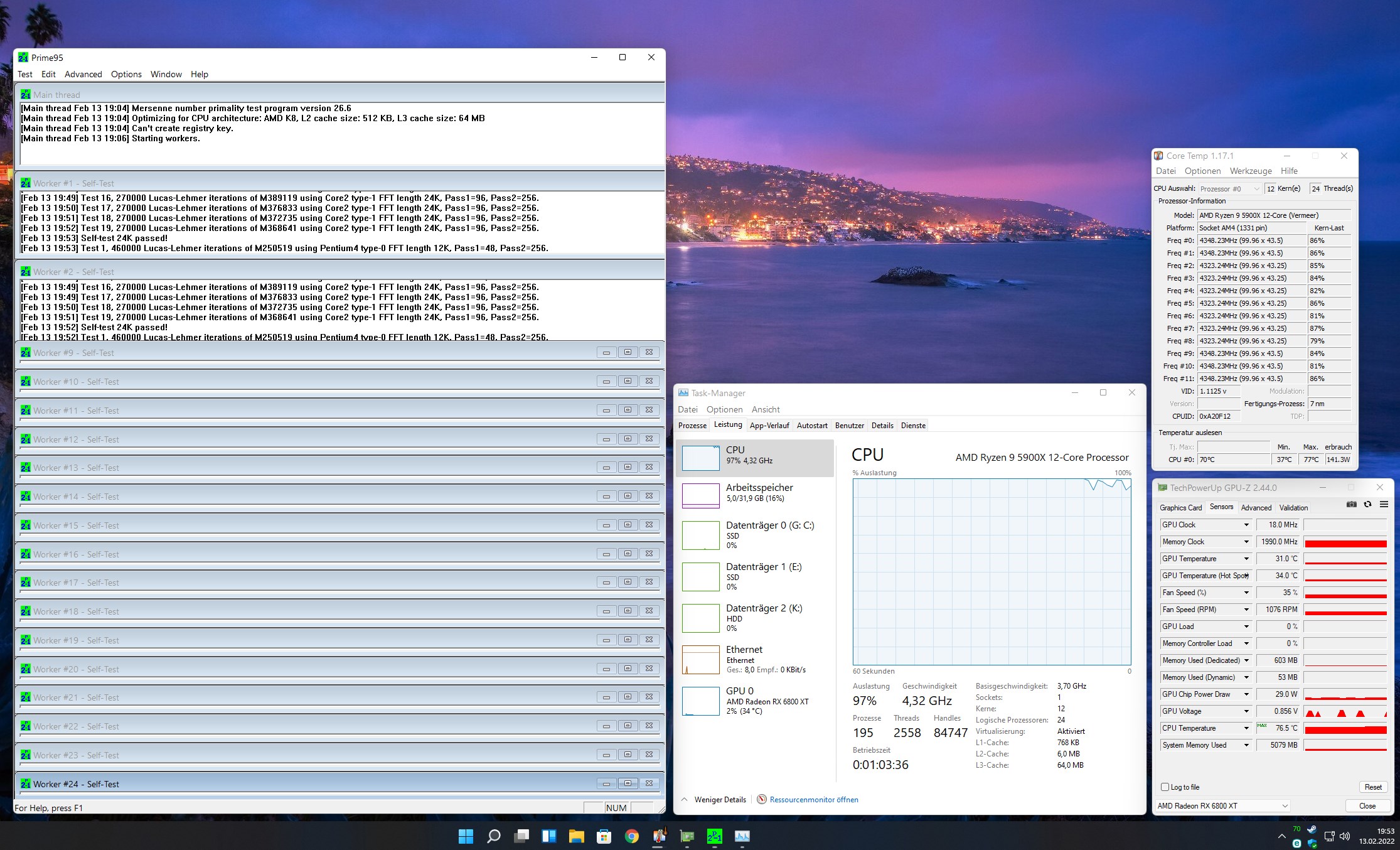Click the Prime95 icon in the taskbar

tap(714, 836)
